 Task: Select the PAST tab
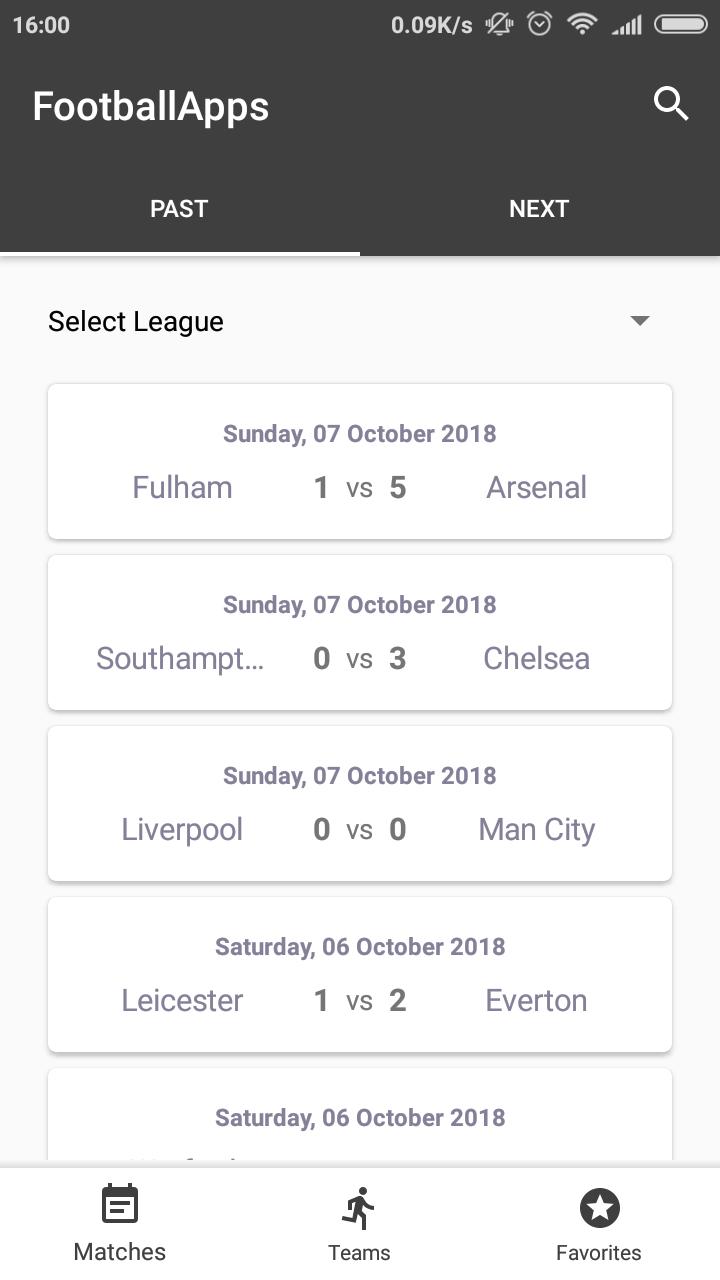coord(179,208)
